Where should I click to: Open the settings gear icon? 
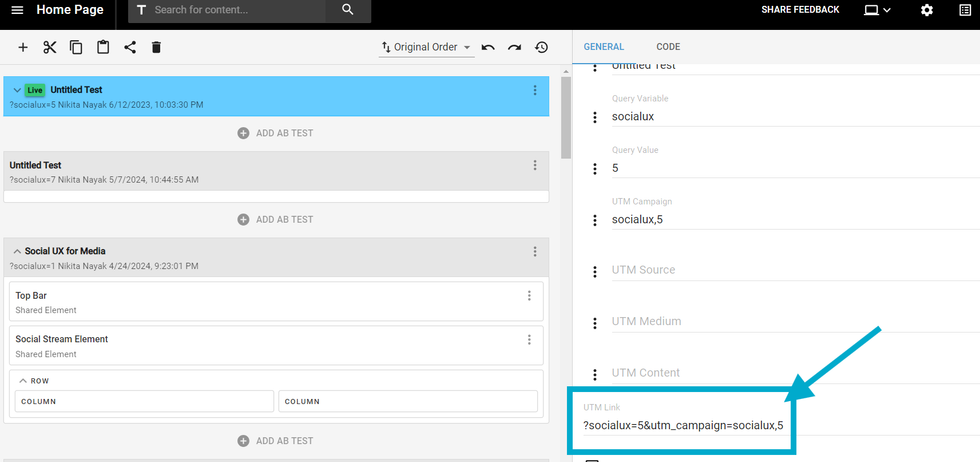pyautogui.click(x=927, y=10)
